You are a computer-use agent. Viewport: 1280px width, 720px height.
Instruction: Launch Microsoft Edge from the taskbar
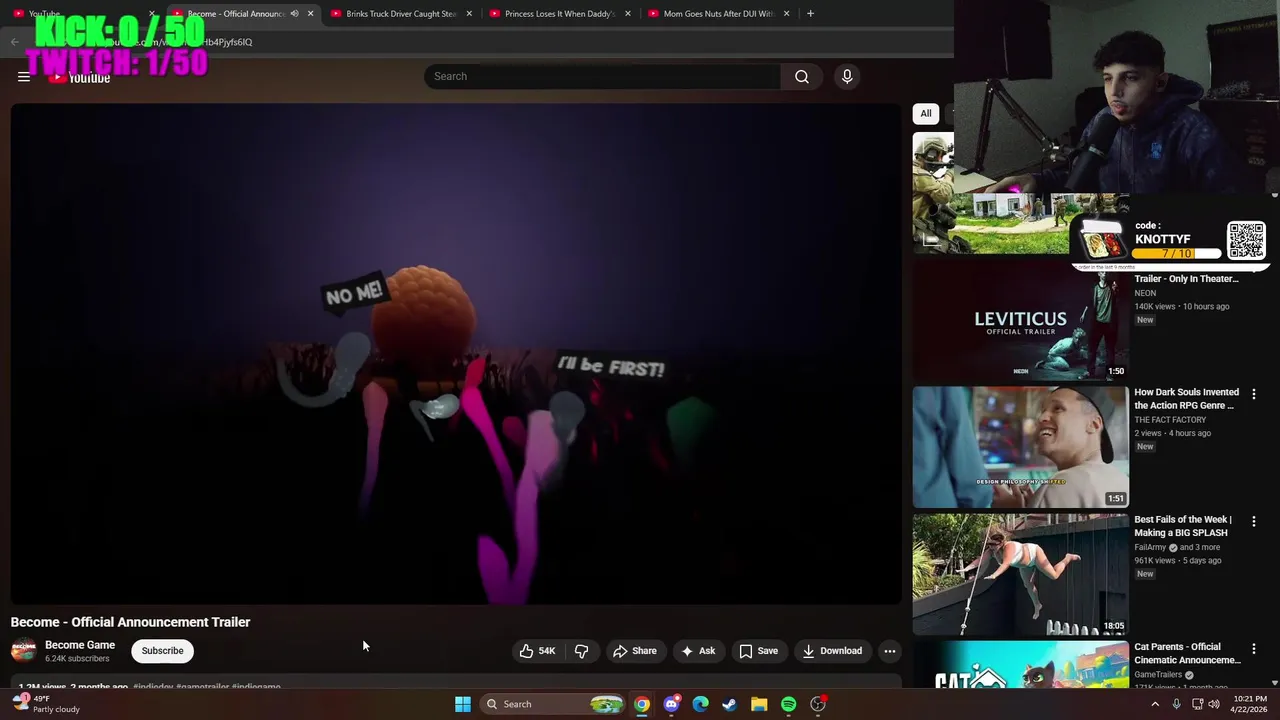point(701,704)
